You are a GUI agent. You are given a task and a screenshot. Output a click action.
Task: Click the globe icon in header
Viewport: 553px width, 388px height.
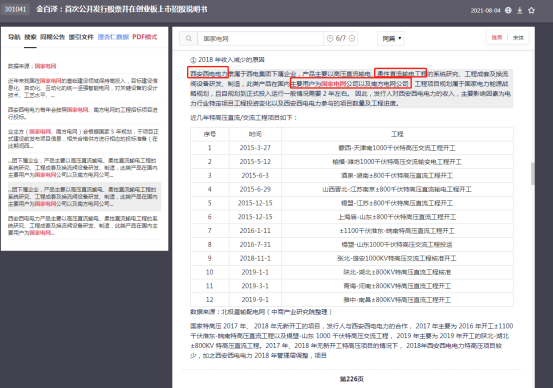[508, 10]
